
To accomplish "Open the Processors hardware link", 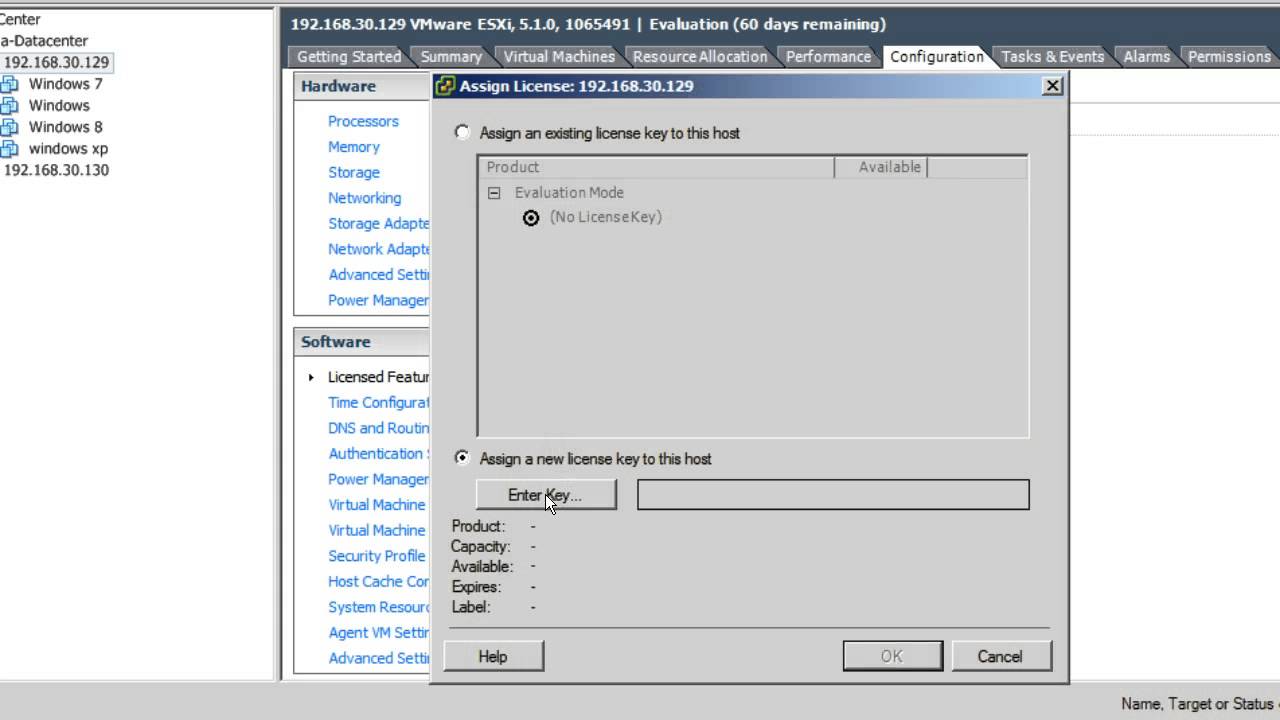I will pos(363,121).
